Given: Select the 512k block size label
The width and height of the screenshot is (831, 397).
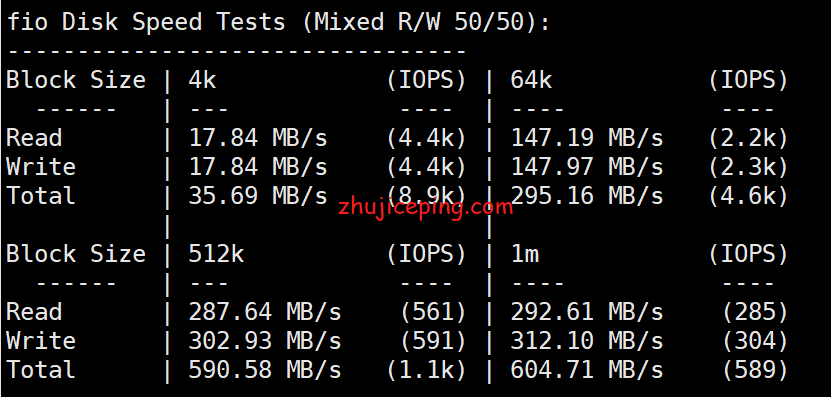Looking at the screenshot, I should (216, 254).
